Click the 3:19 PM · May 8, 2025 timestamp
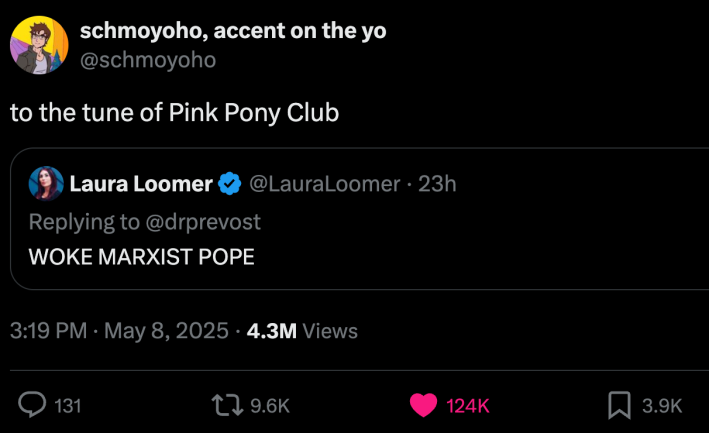 point(120,330)
